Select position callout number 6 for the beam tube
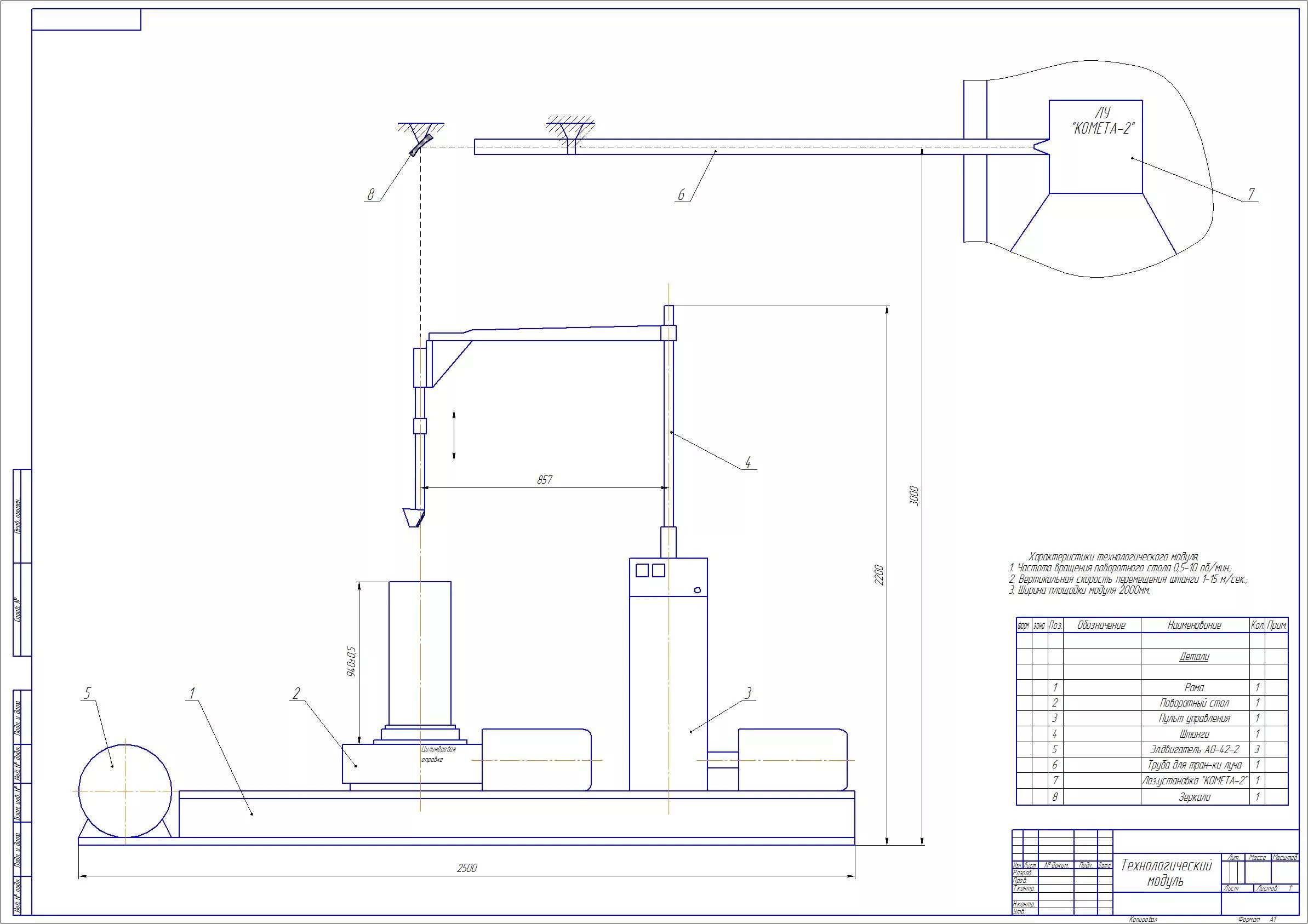The height and width of the screenshot is (924, 1308). click(681, 194)
